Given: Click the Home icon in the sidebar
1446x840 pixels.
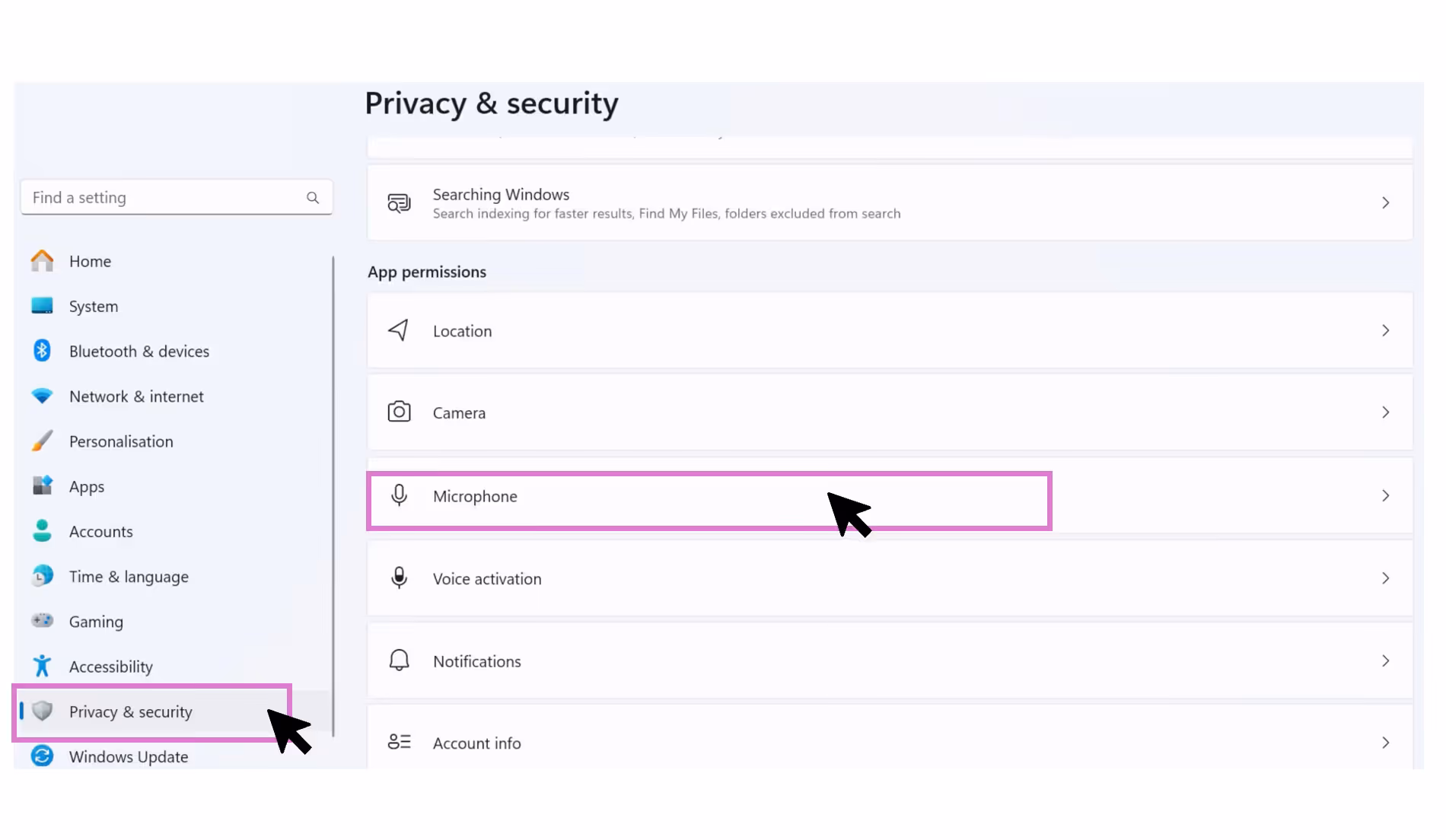Looking at the screenshot, I should (x=42, y=261).
